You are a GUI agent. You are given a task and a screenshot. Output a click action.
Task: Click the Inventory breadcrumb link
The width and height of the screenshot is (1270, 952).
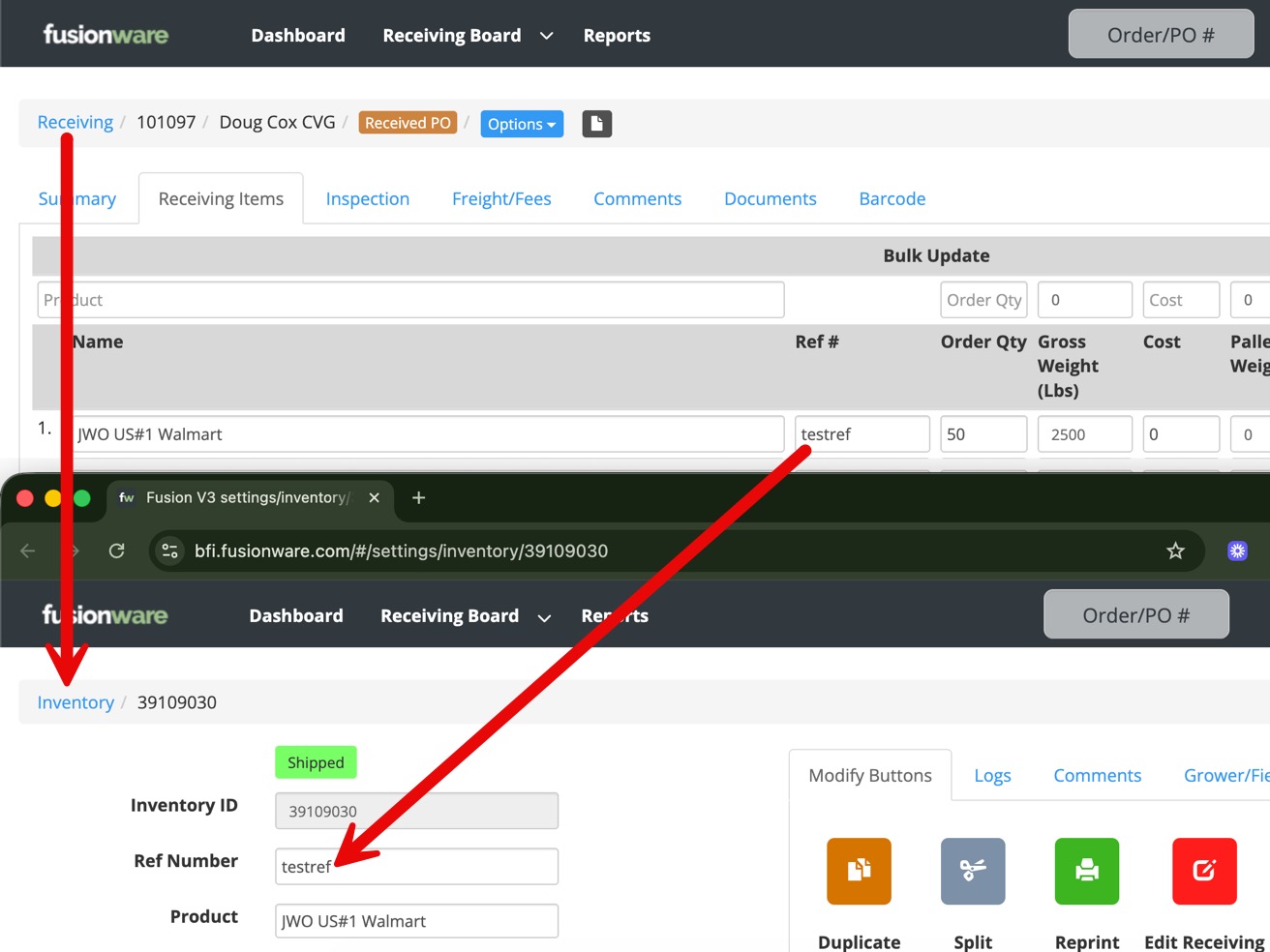tap(76, 702)
